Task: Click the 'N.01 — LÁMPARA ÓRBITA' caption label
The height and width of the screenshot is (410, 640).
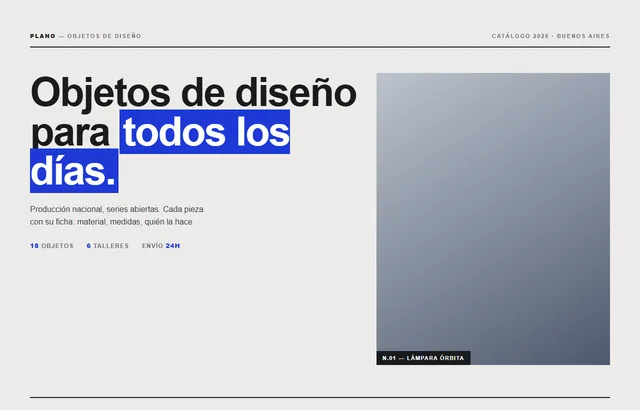Action: tap(423, 358)
